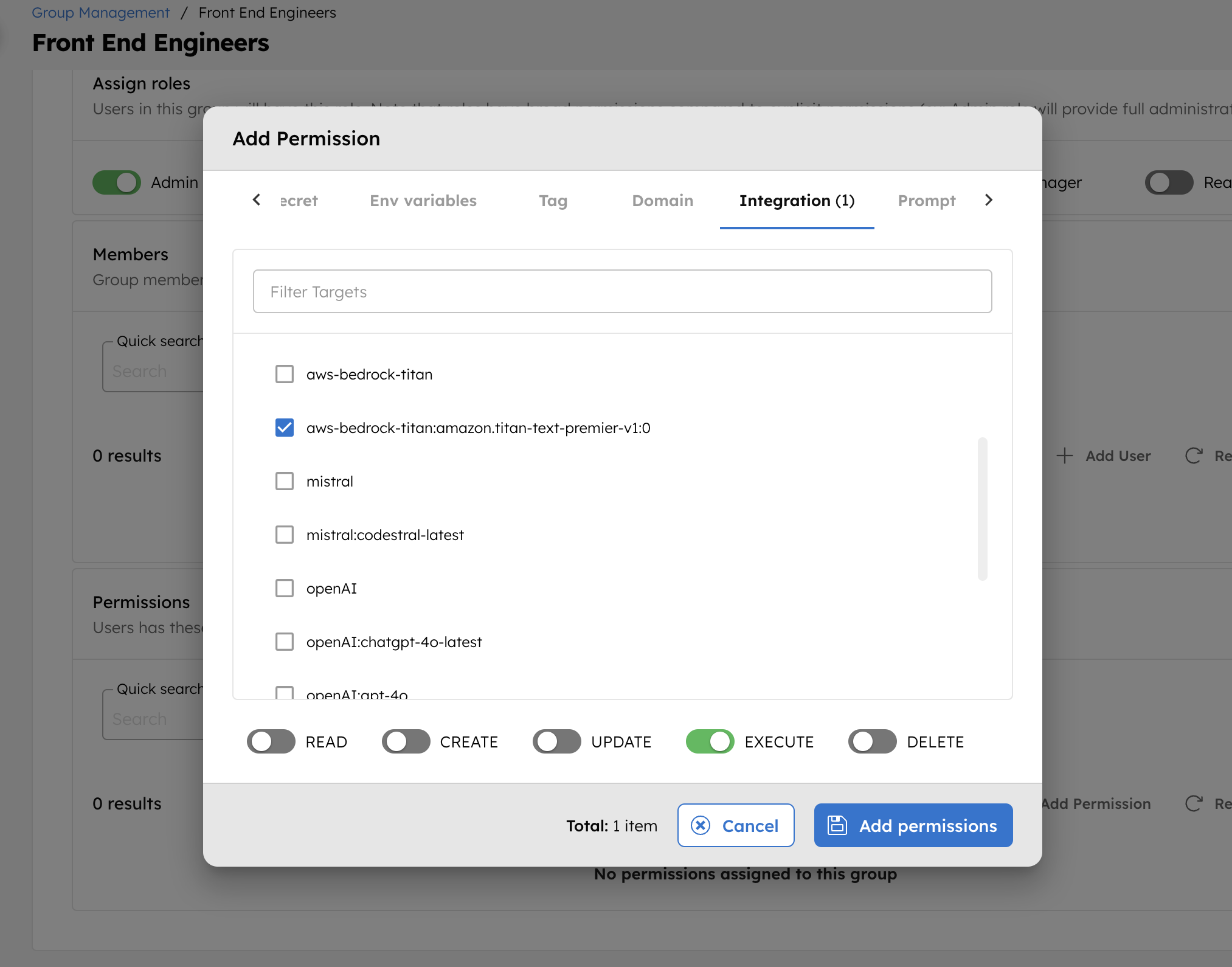
Task: Check the openAI checkbox
Action: tap(285, 588)
